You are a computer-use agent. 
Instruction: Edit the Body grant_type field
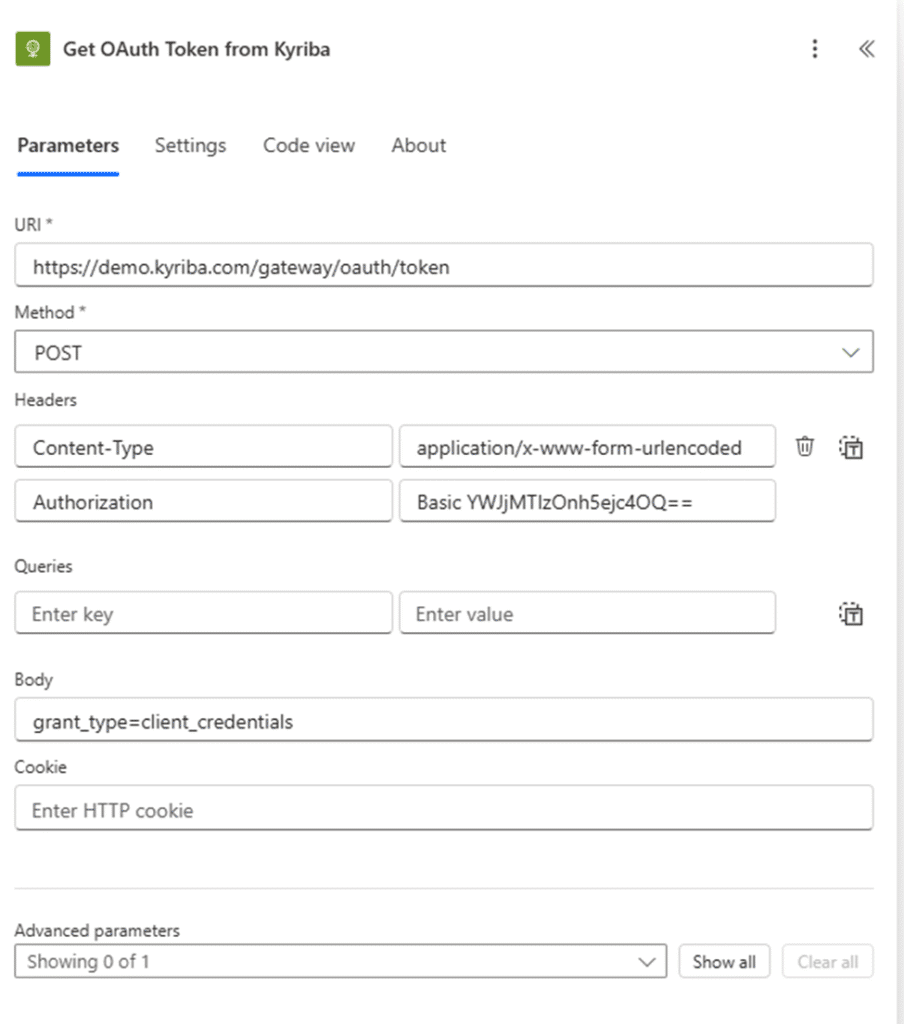pos(443,721)
